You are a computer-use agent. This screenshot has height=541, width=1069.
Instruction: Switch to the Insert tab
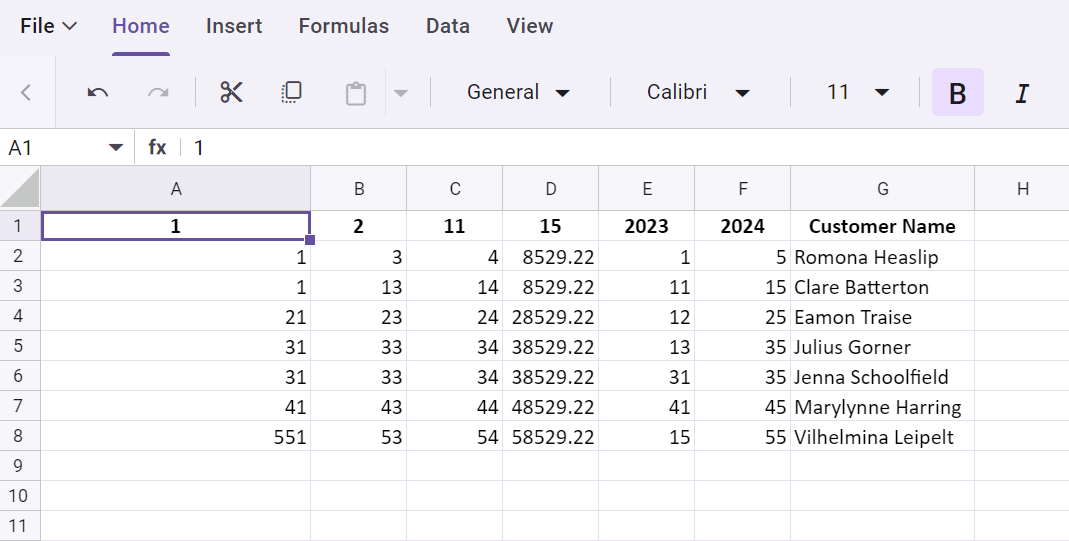click(x=234, y=26)
